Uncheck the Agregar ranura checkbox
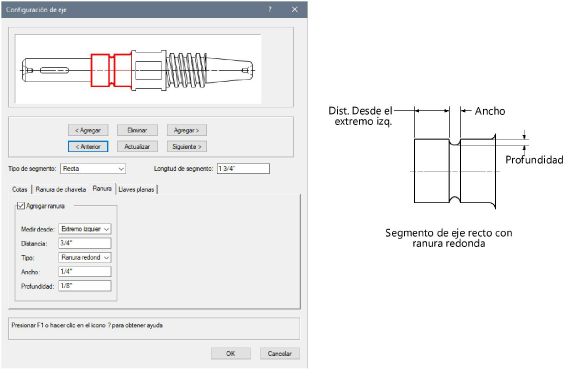569x369 pixels. coord(21,206)
